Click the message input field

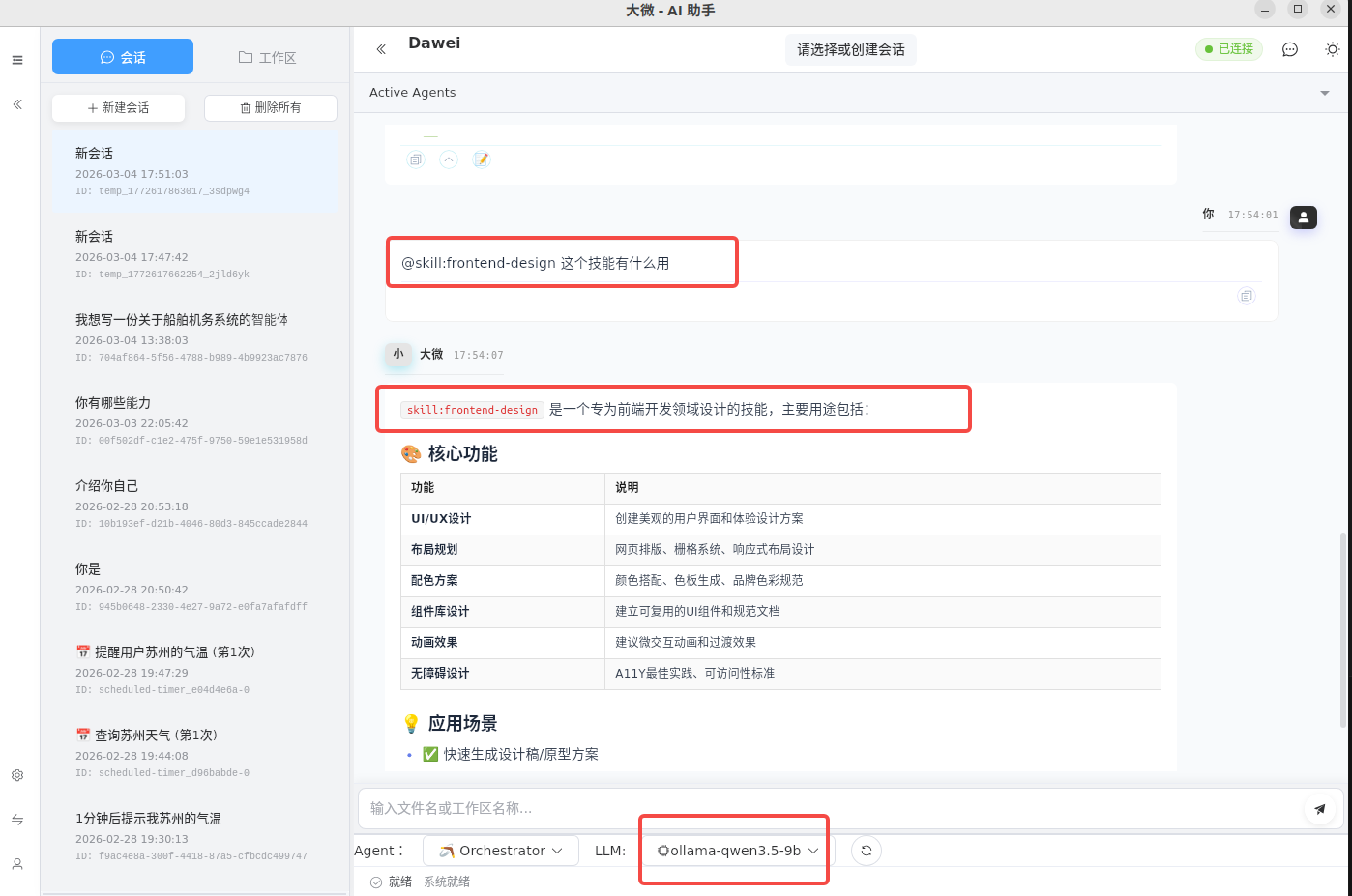pos(832,808)
